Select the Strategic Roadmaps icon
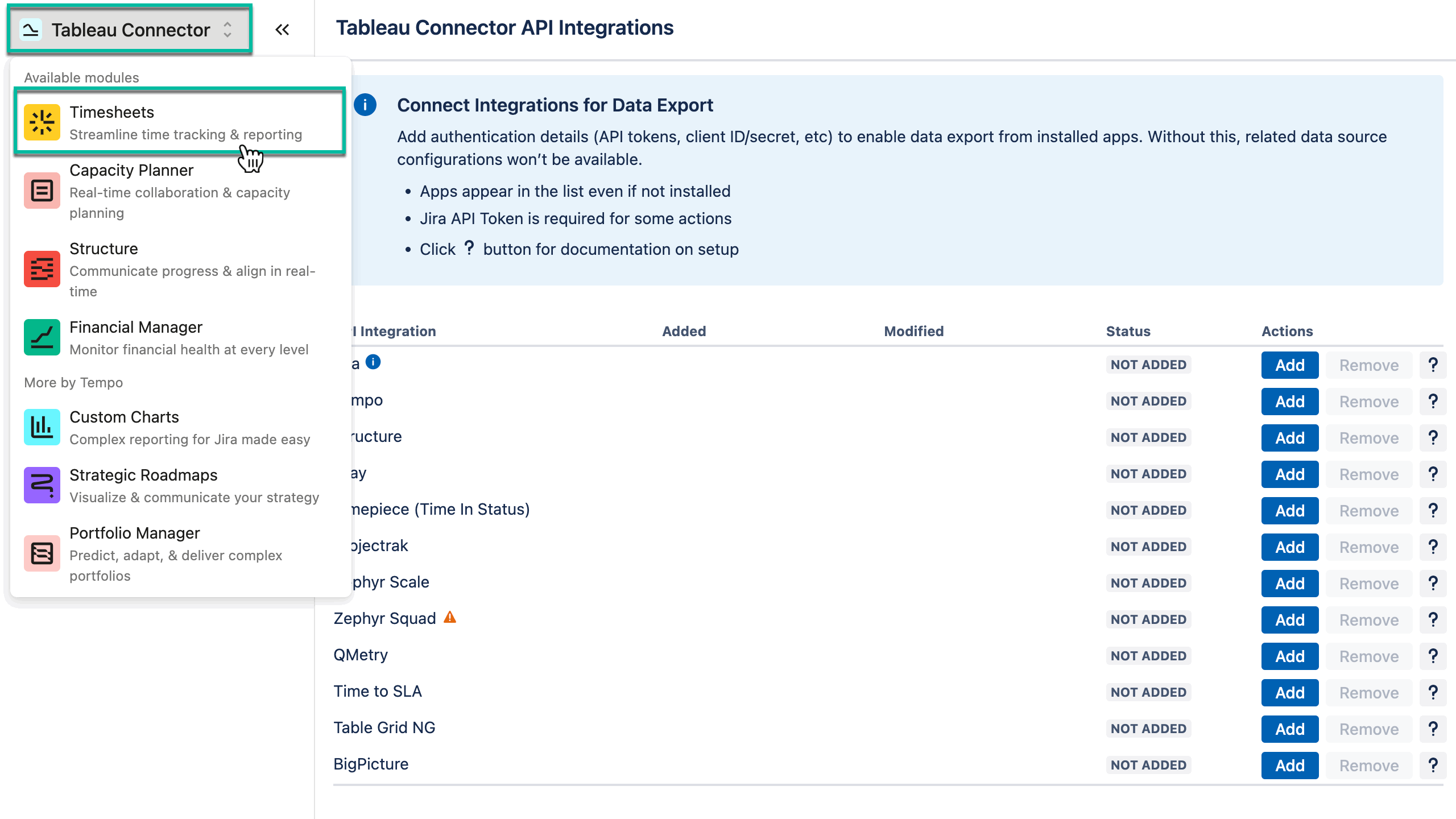This screenshot has width=1456, height=819. 42,485
